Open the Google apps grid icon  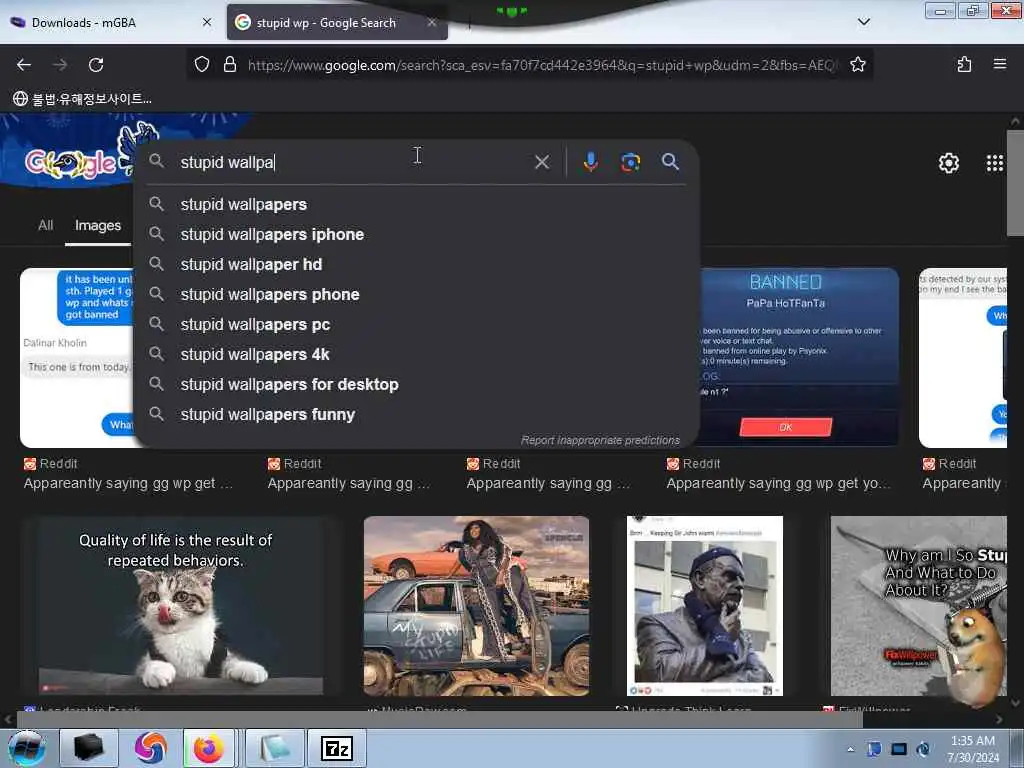tap(994, 163)
